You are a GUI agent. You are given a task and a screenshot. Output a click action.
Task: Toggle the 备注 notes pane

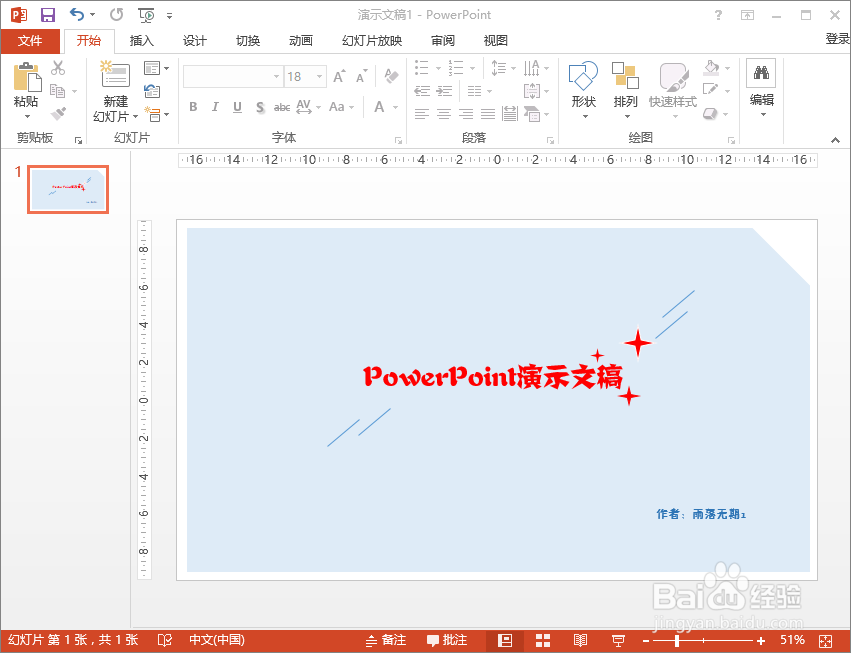[x=386, y=641]
